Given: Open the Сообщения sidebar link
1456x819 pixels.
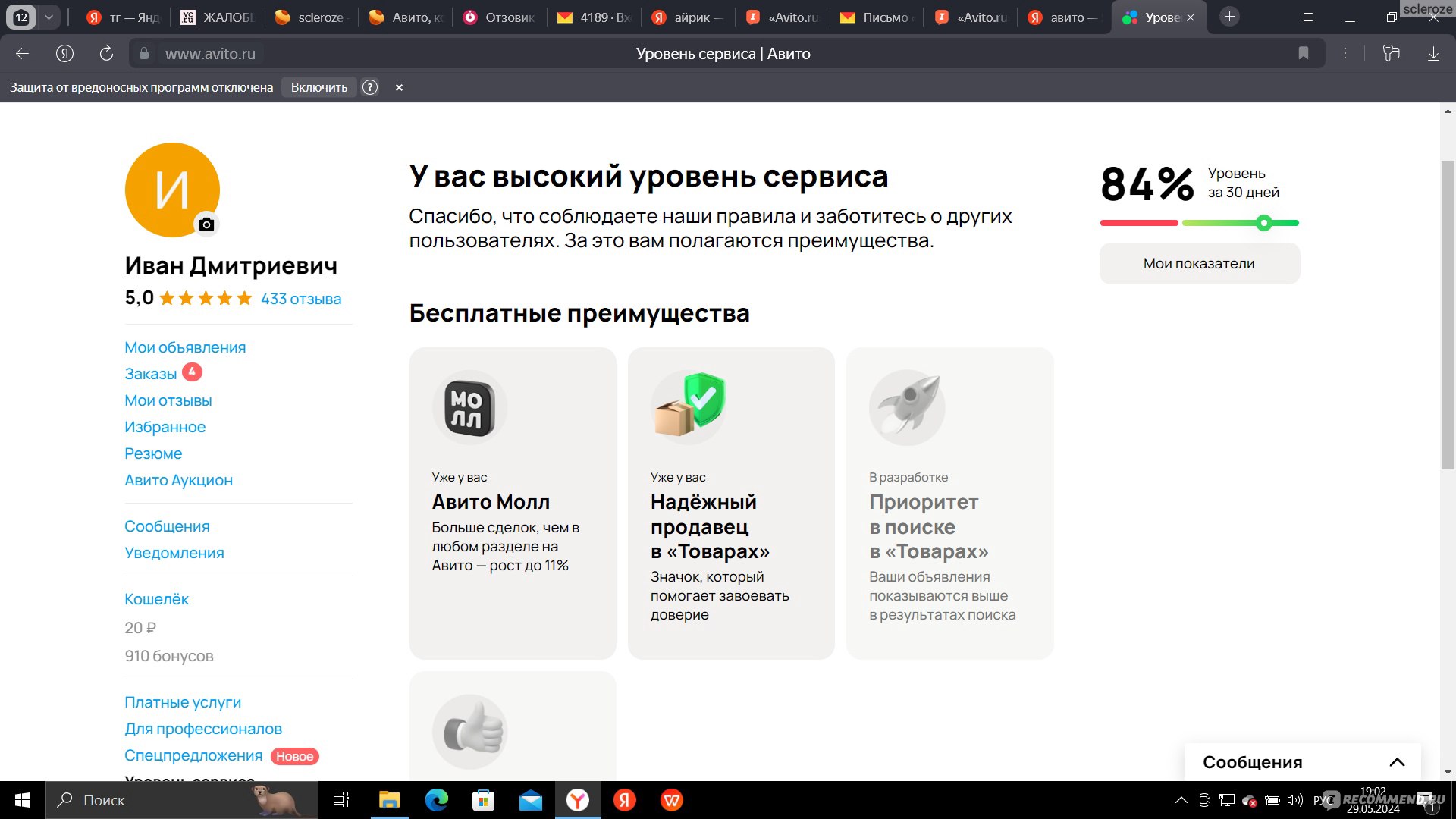Looking at the screenshot, I should point(167,526).
